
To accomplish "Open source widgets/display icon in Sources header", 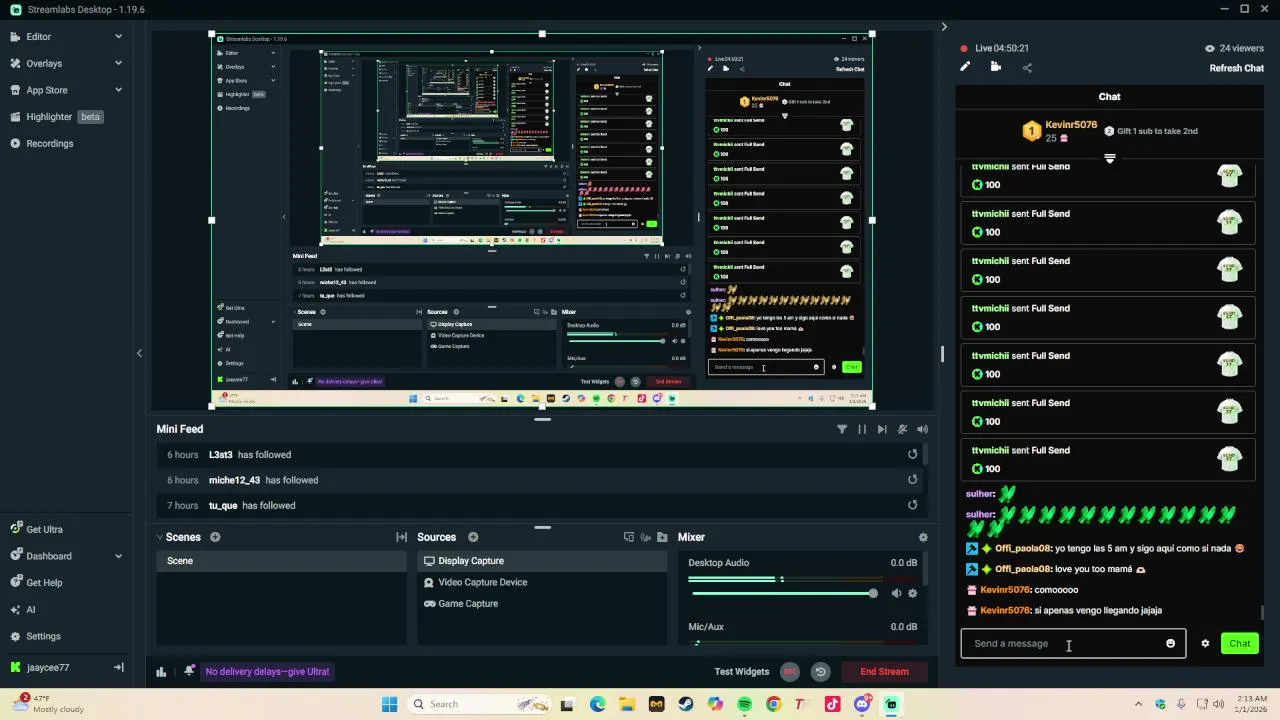I will coord(629,537).
